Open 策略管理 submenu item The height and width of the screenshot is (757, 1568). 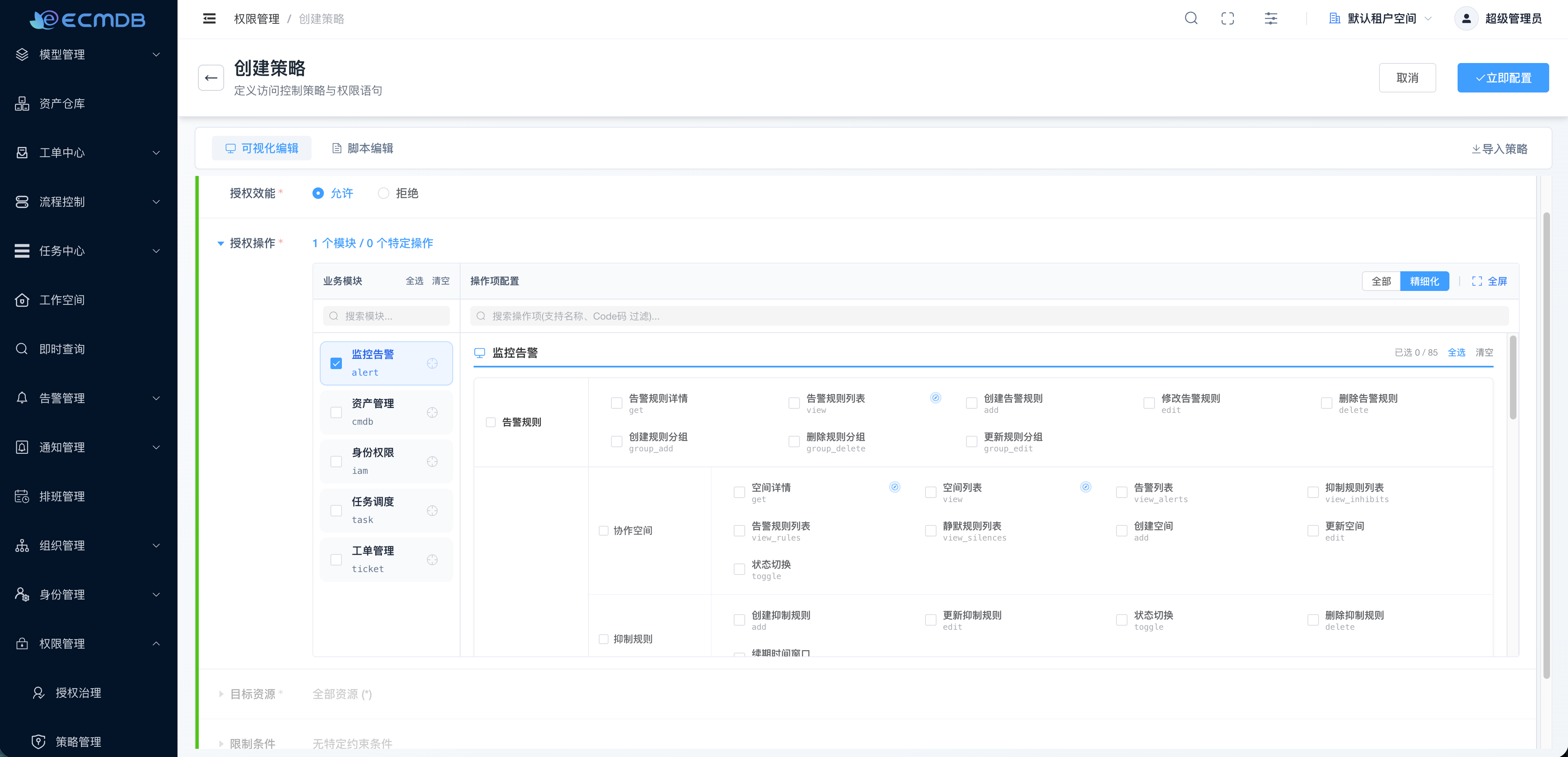pos(89,742)
